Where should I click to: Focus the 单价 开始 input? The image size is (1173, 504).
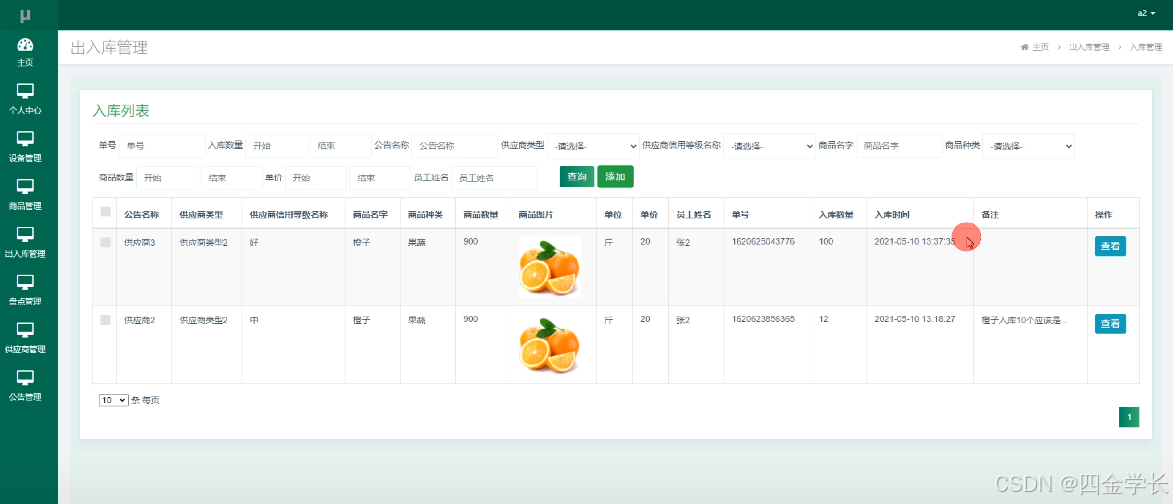tap(316, 178)
